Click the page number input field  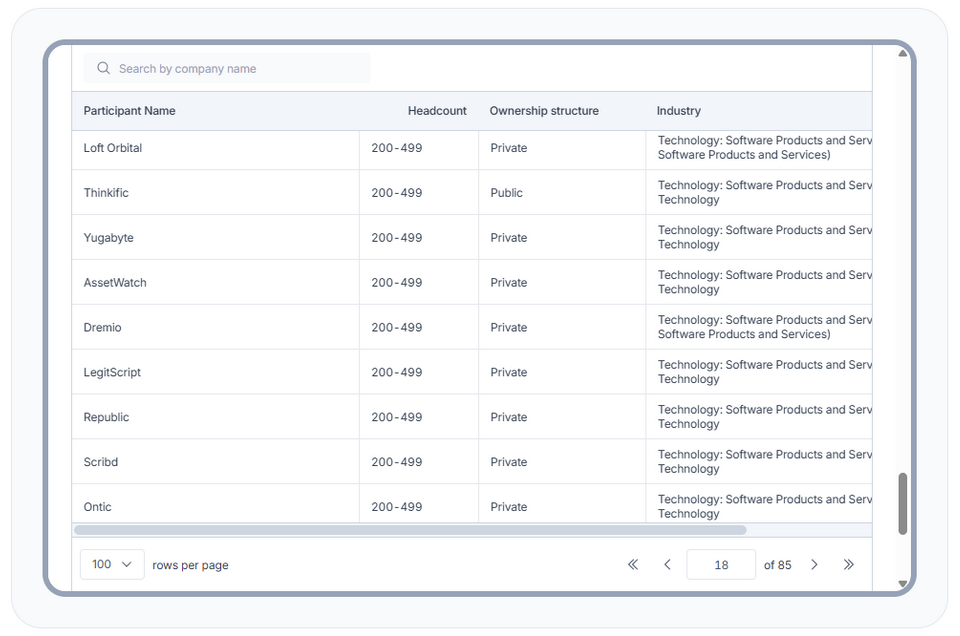coord(721,565)
